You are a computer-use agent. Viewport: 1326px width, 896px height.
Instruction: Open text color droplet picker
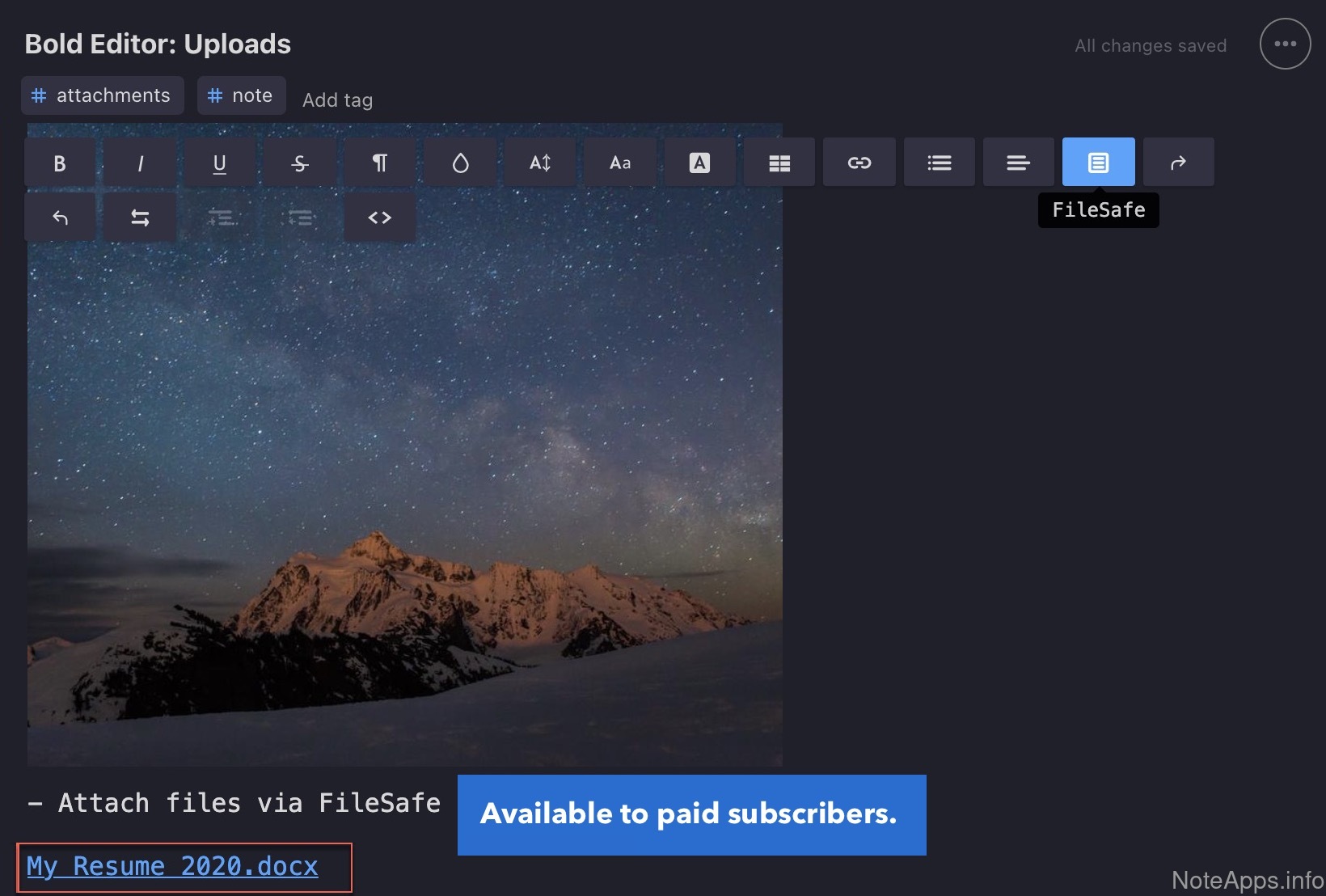460,163
